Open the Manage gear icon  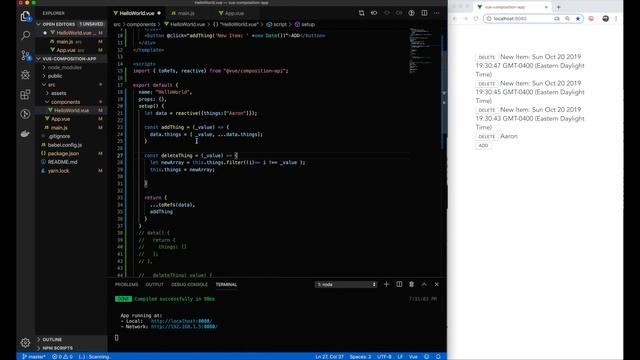(25, 342)
